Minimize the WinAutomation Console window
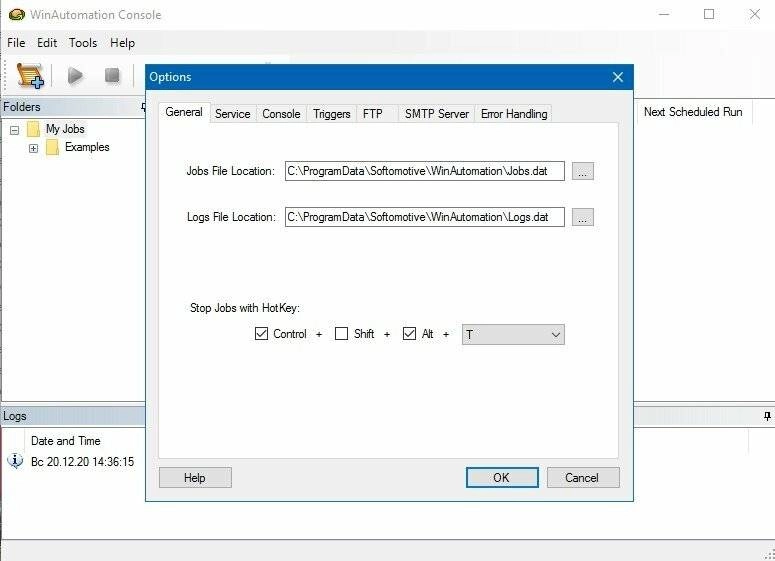The width and height of the screenshot is (775, 561). coord(664,14)
